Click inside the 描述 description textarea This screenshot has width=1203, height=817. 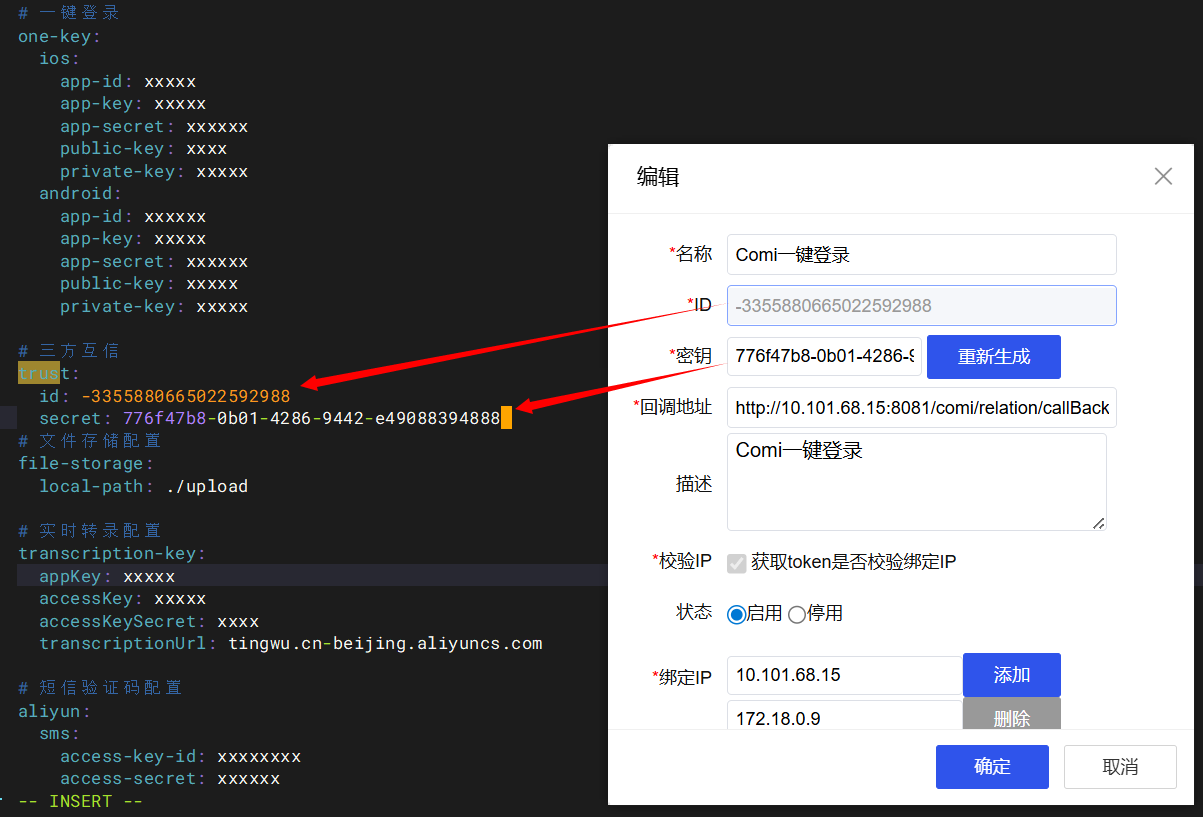pyautogui.click(x=916, y=482)
